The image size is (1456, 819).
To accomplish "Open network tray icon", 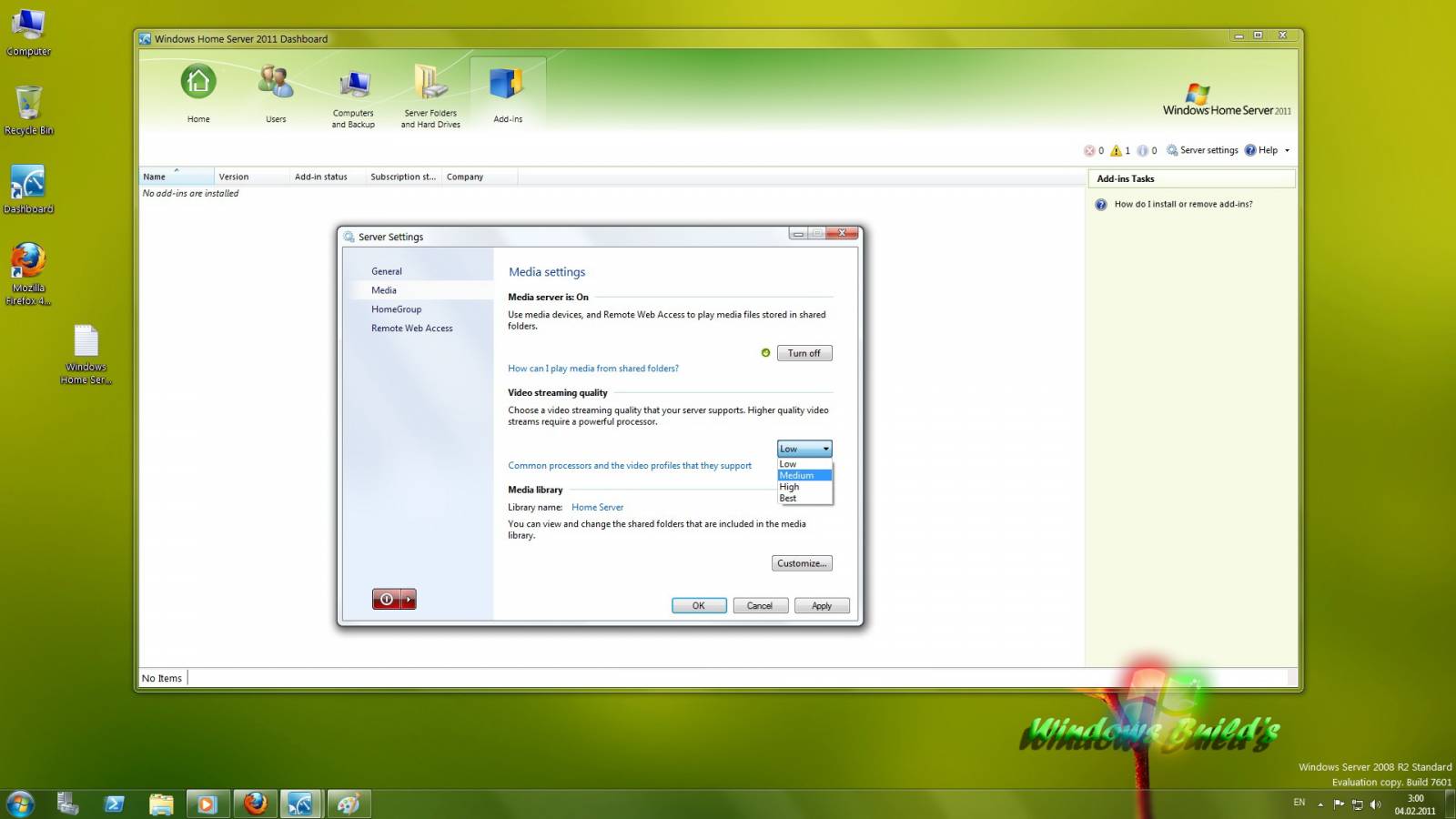I will 1358,804.
